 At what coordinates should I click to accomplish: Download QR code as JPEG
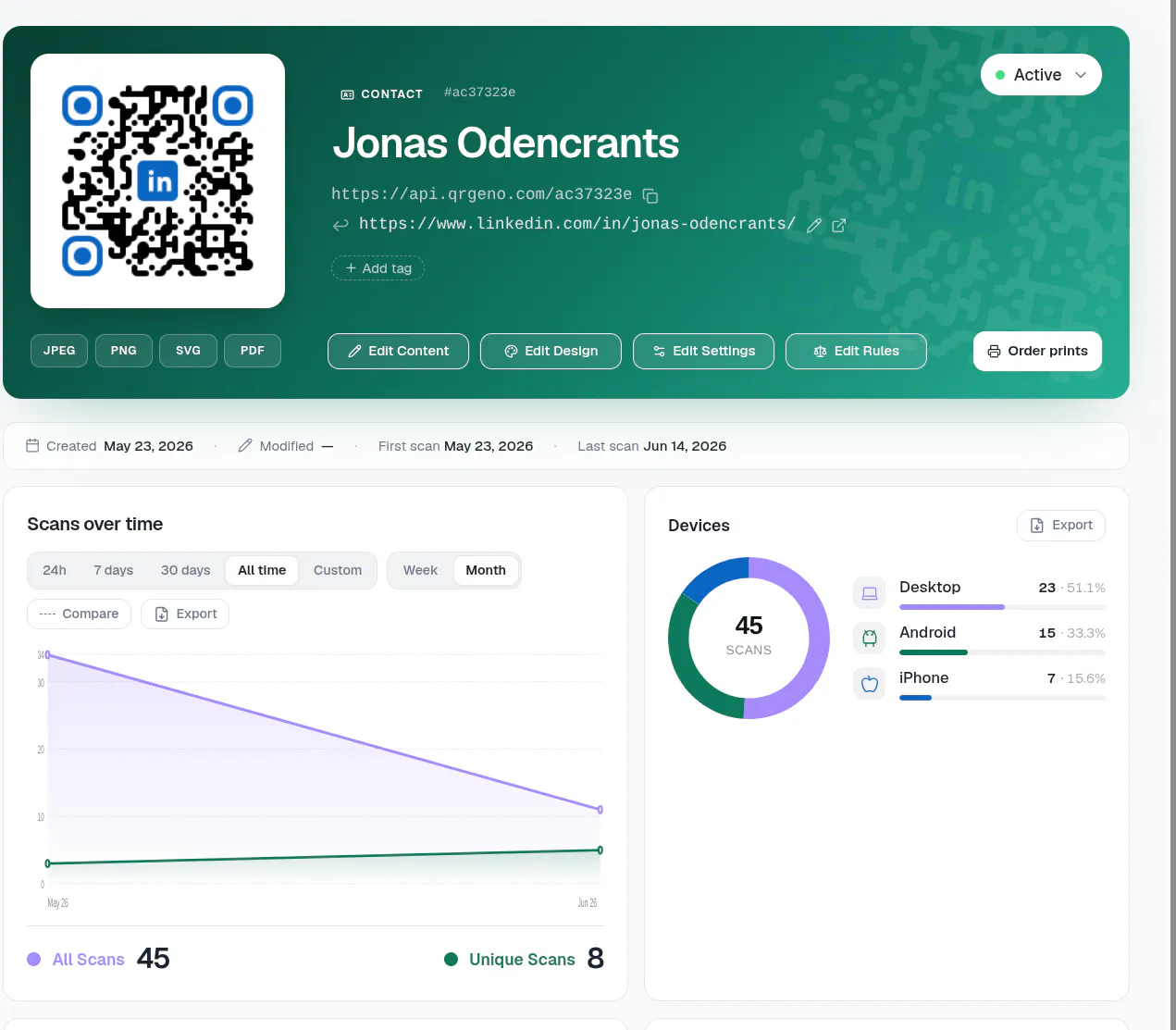pos(59,351)
